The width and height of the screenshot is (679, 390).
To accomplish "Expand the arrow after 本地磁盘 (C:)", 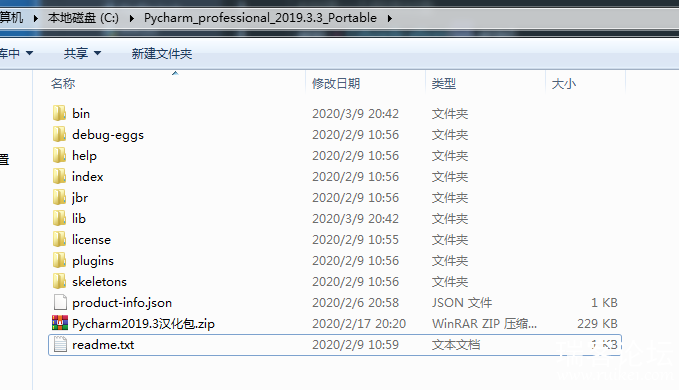I will tap(132, 18).
